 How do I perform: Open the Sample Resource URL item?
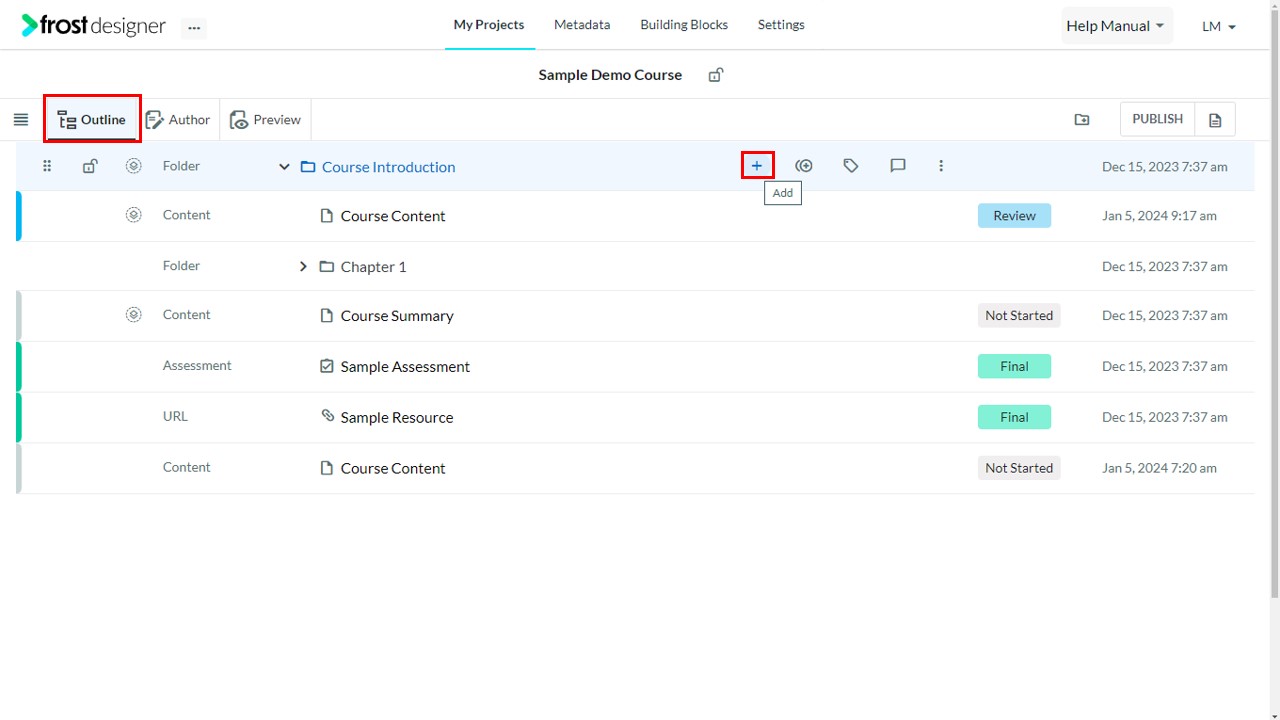click(397, 418)
